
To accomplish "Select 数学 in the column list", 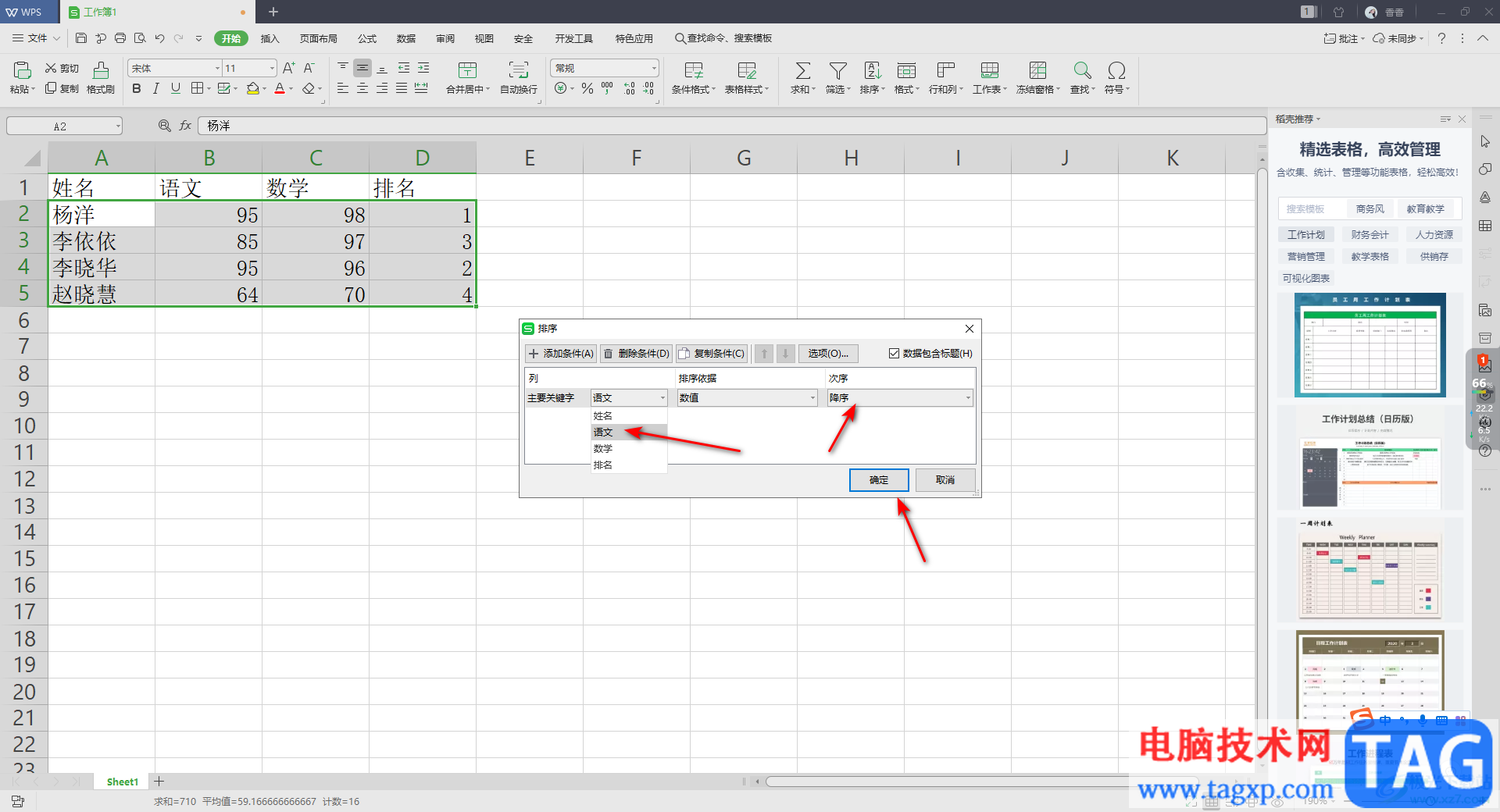I will pos(629,449).
